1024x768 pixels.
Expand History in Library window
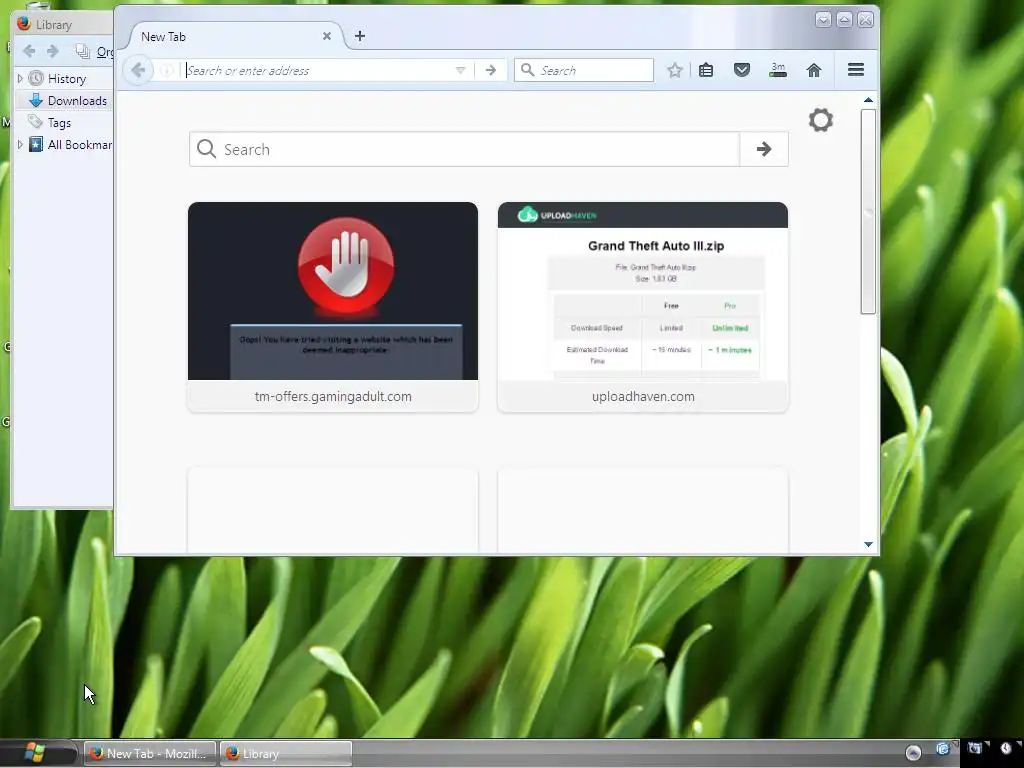pyautogui.click(x=20, y=78)
